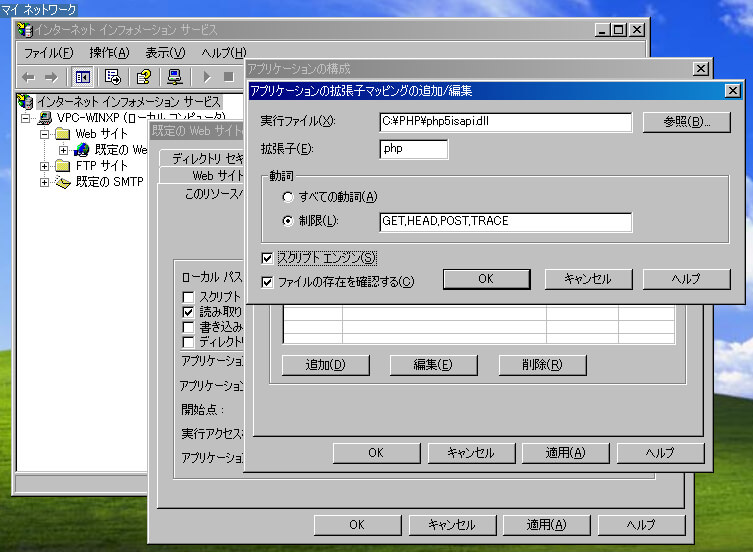Click the 拡張子 input field containing php

(413, 149)
